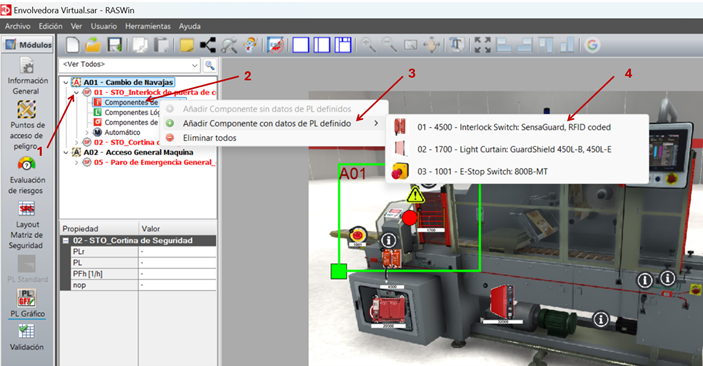Click the snowman wizard toolbar icon
703x366 pixels.
(x=250, y=45)
